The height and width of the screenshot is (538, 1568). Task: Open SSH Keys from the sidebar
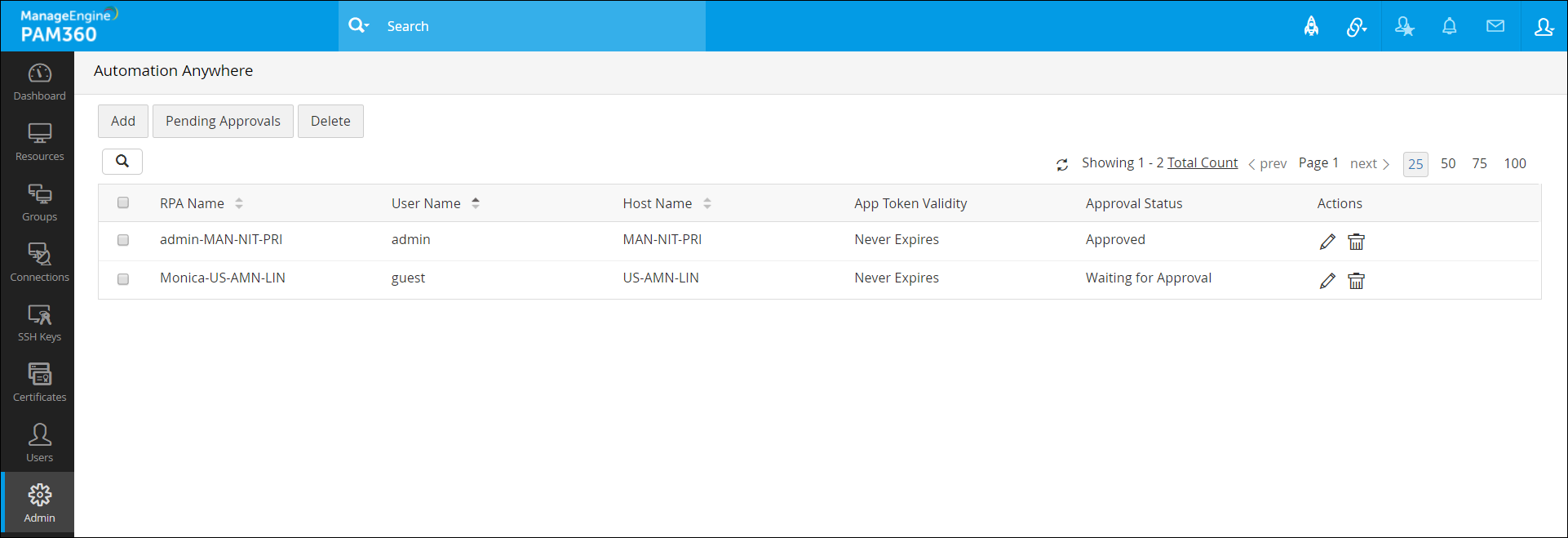click(39, 323)
